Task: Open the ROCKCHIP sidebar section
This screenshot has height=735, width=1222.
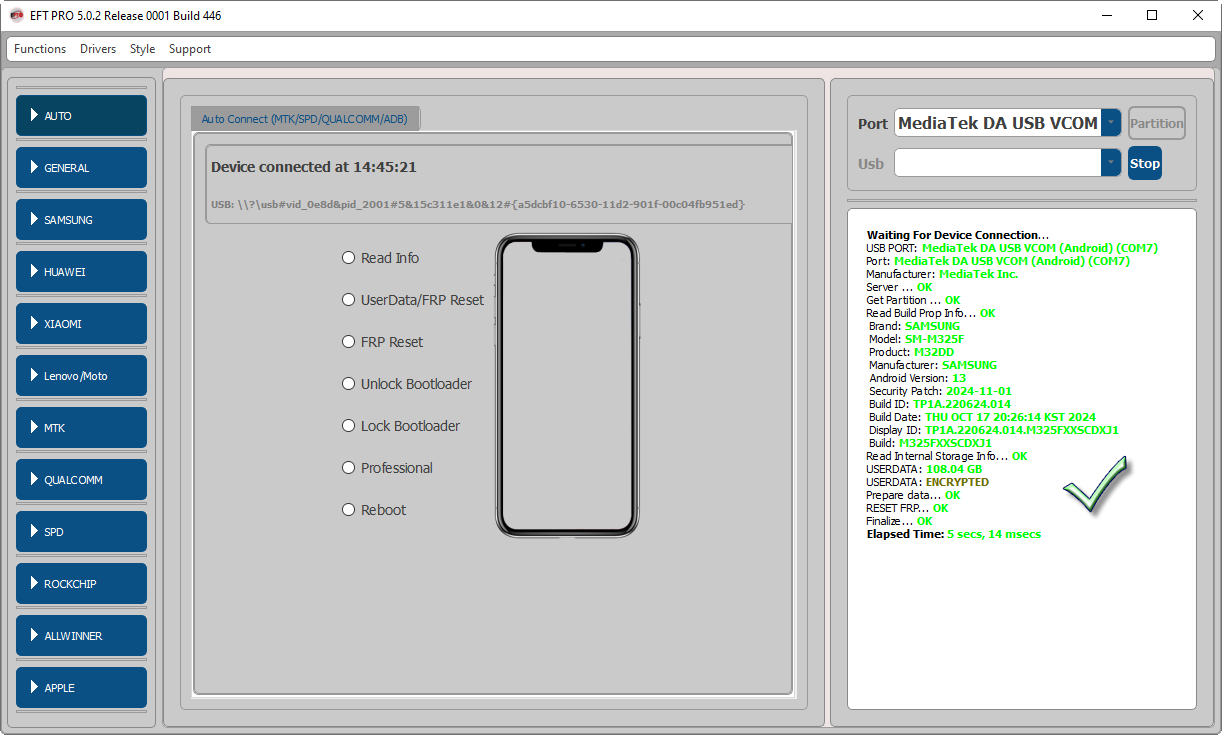Action: click(81, 584)
